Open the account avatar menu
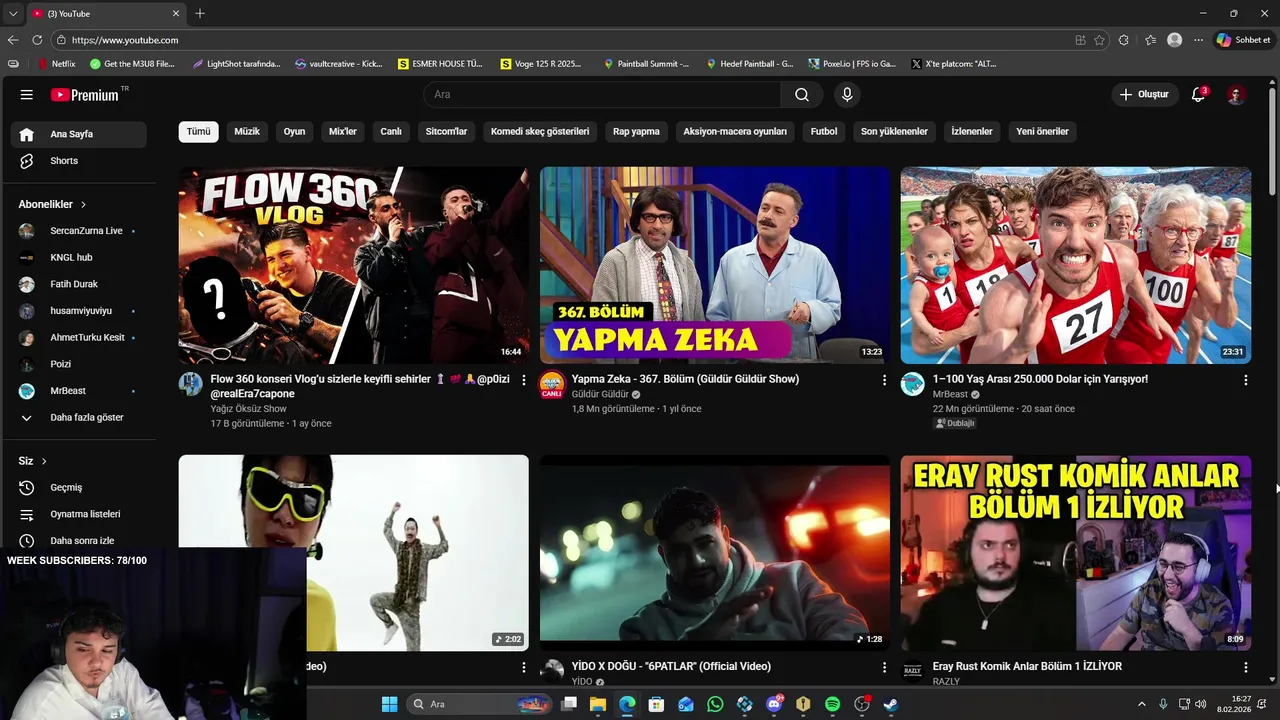1280x720 pixels. pos(1236,95)
